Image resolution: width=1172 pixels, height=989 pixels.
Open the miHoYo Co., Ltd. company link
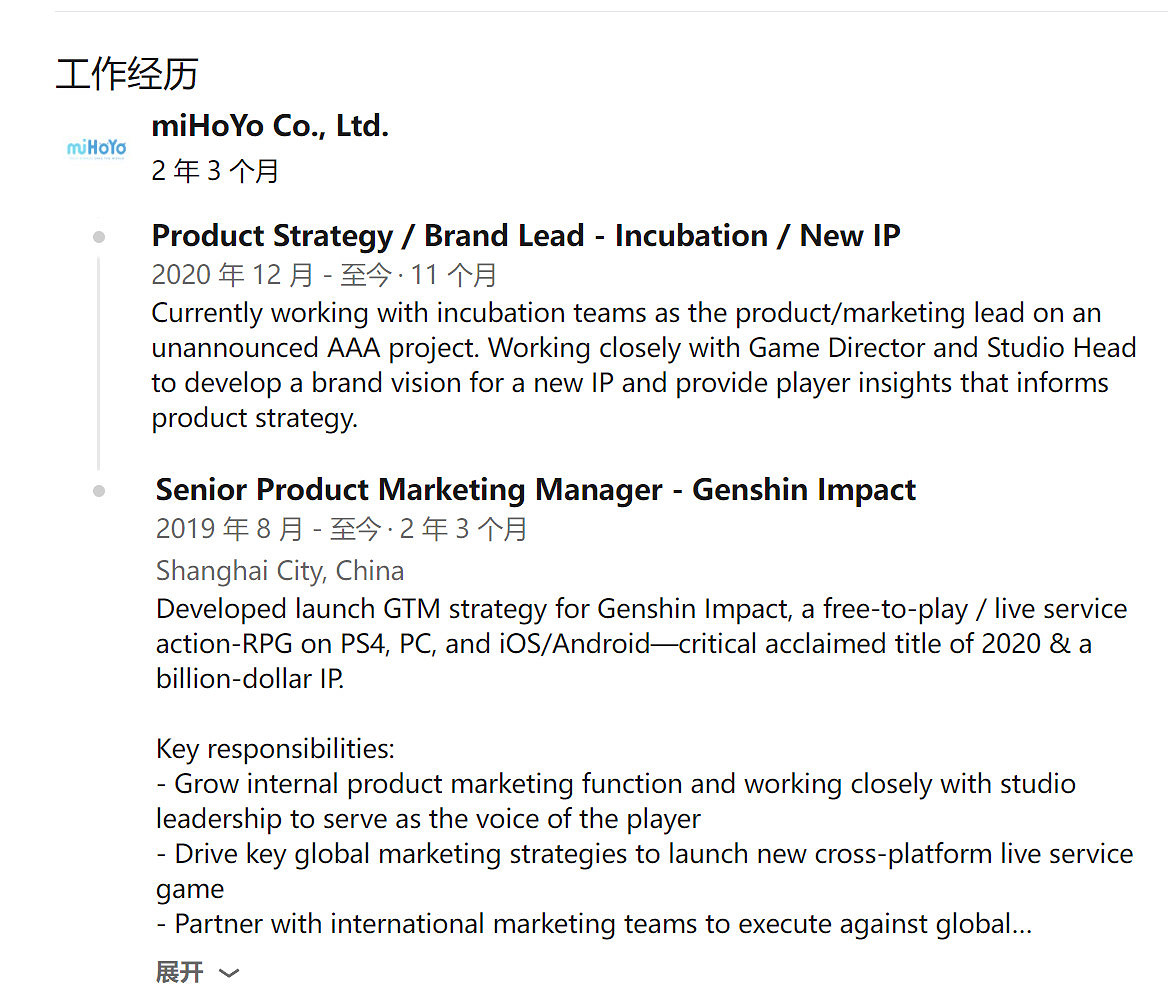[269, 126]
